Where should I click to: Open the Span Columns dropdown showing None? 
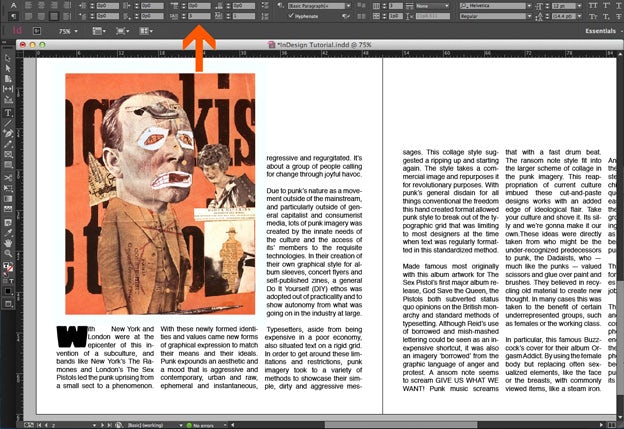tap(433, 6)
